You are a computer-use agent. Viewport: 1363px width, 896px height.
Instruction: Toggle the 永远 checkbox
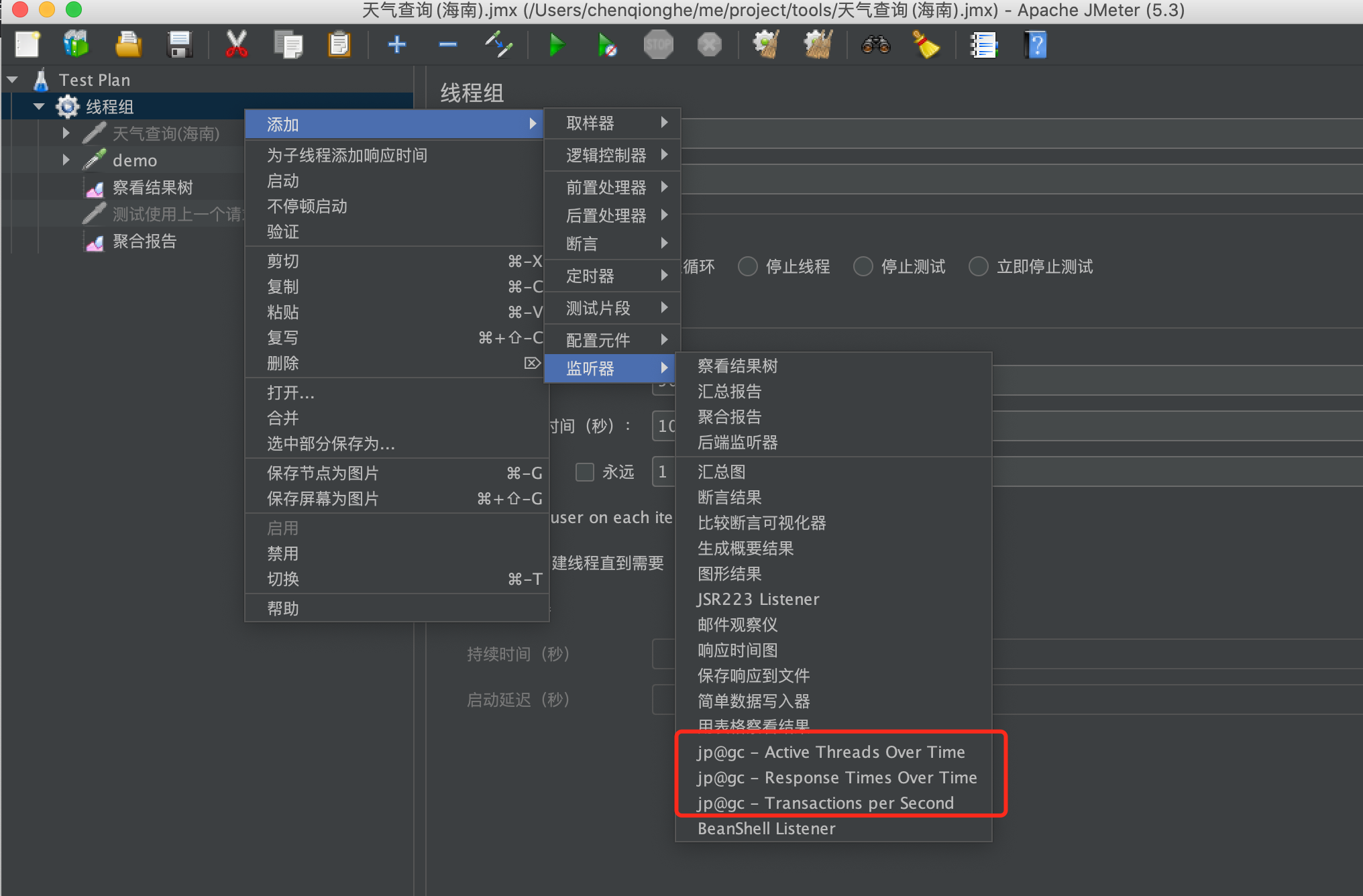coord(585,472)
